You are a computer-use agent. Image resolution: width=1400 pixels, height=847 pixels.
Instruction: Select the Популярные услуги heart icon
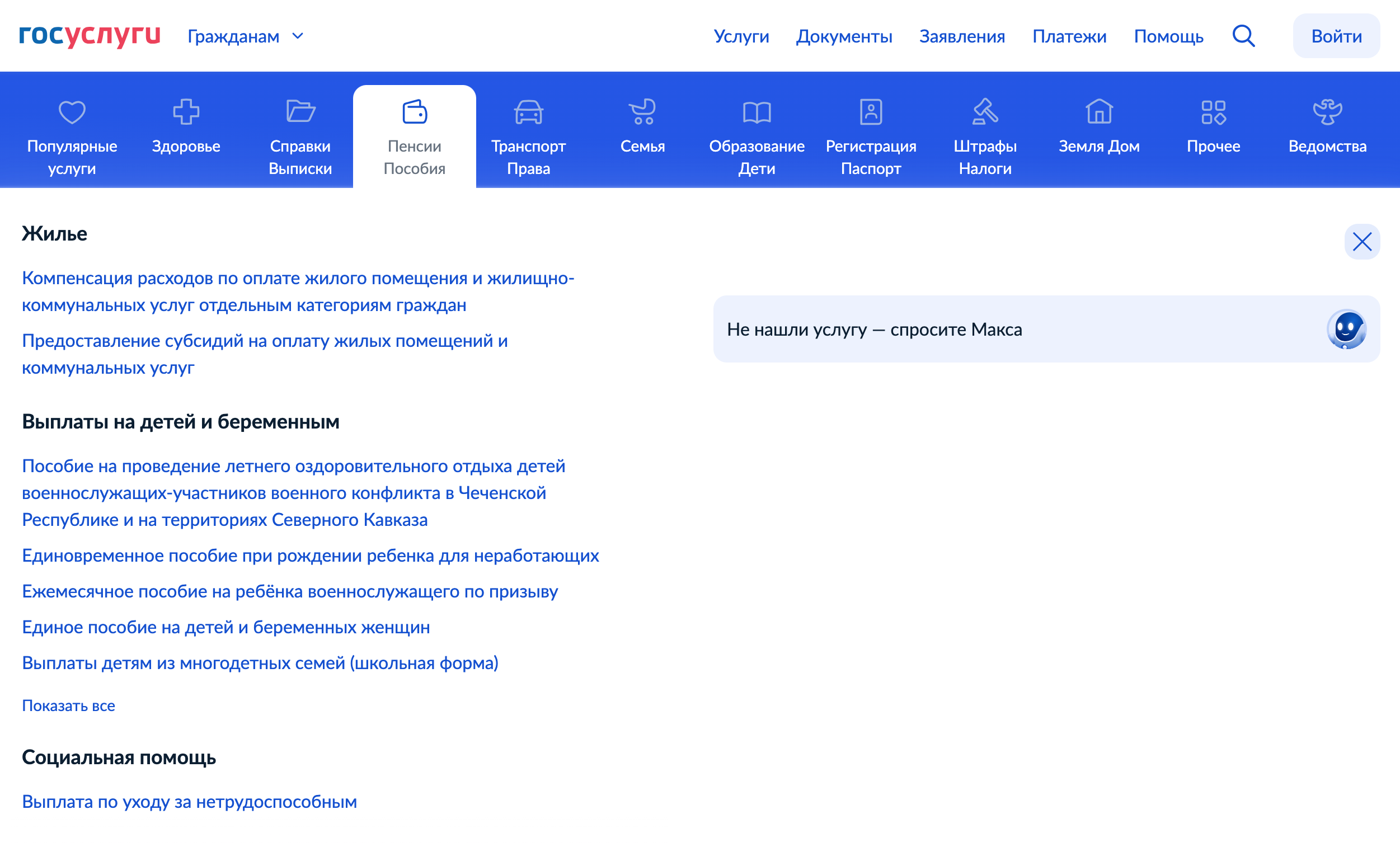(72, 112)
